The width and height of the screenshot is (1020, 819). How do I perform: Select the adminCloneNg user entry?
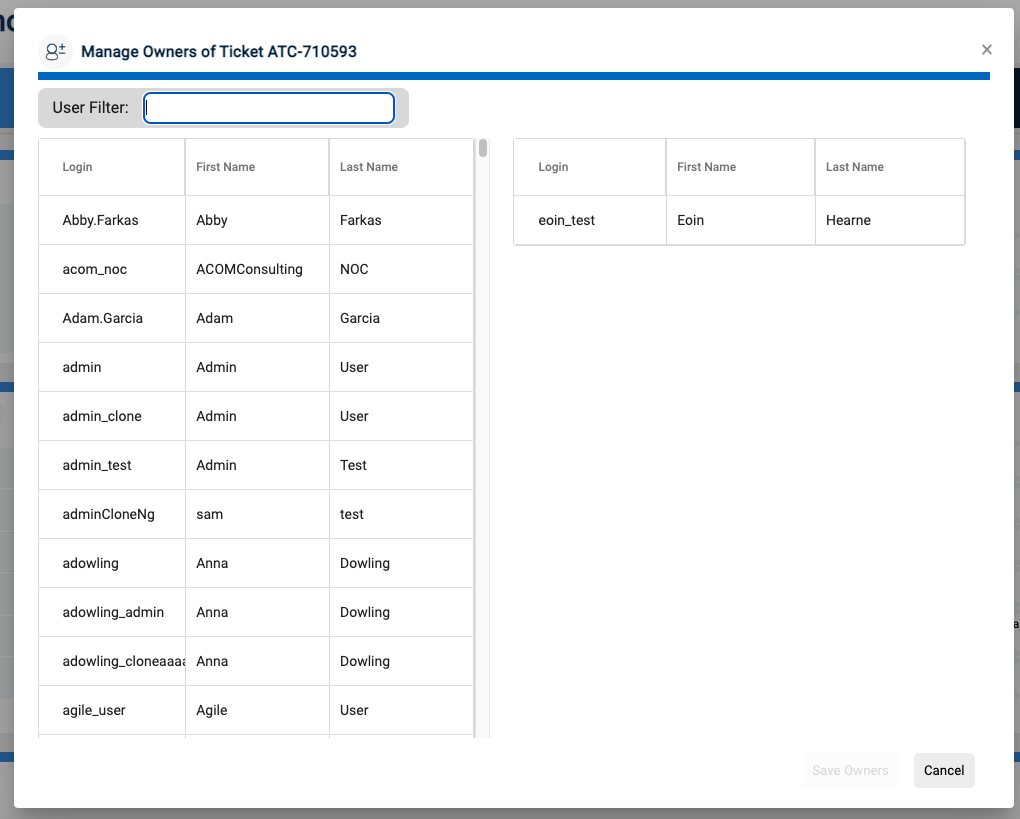point(108,514)
